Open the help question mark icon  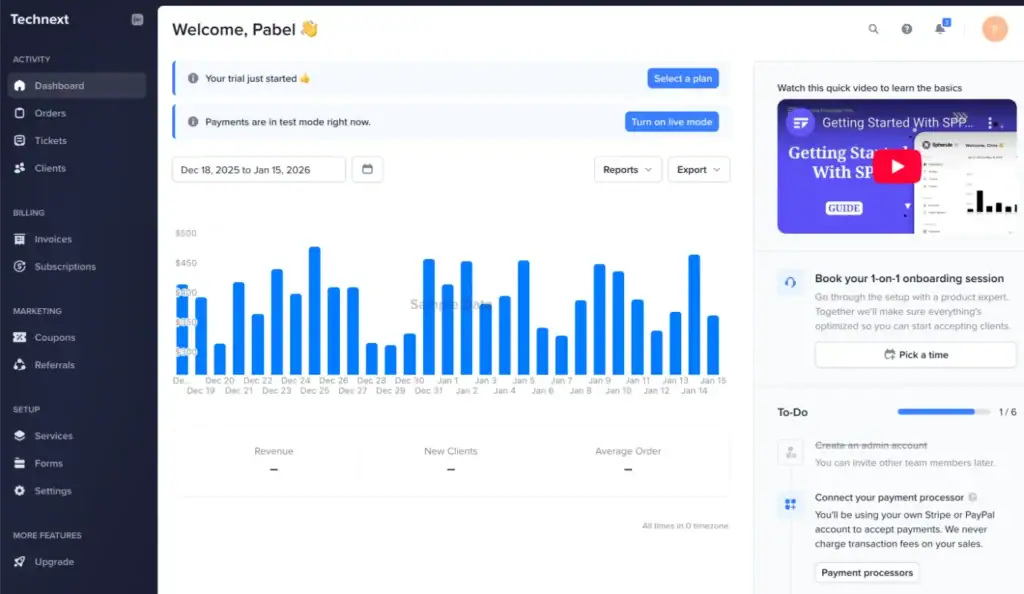pos(906,29)
